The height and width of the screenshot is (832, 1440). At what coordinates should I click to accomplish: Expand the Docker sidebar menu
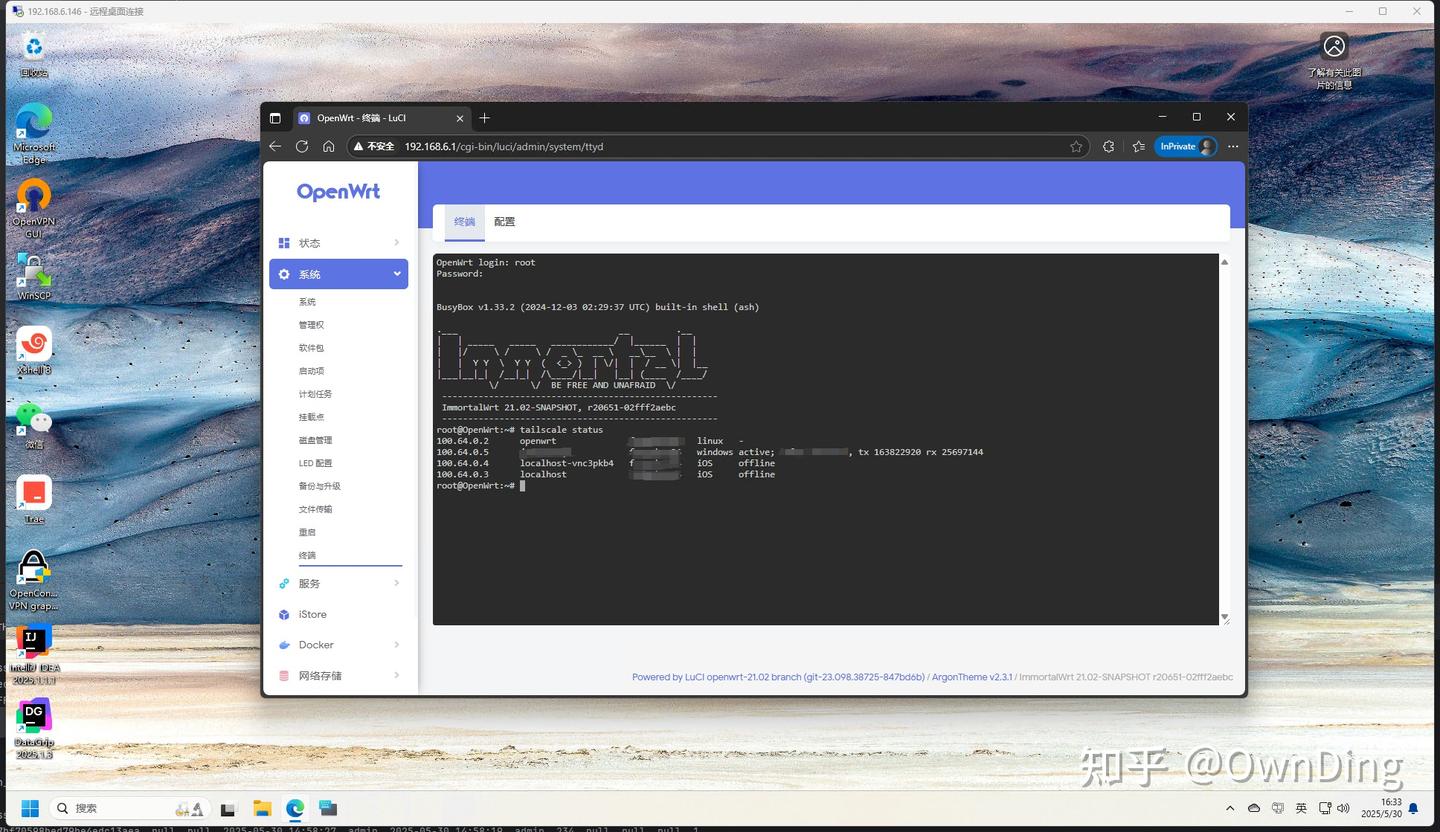click(338, 645)
